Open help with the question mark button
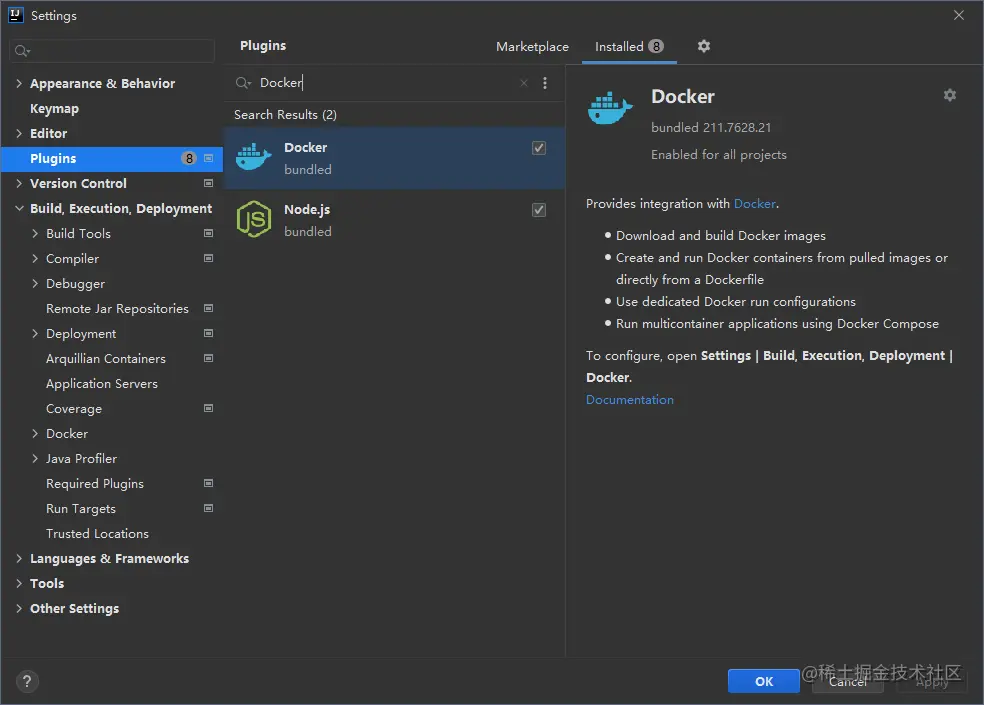The height and width of the screenshot is (705, 984). pyautogui.click(x=27, y=681)
